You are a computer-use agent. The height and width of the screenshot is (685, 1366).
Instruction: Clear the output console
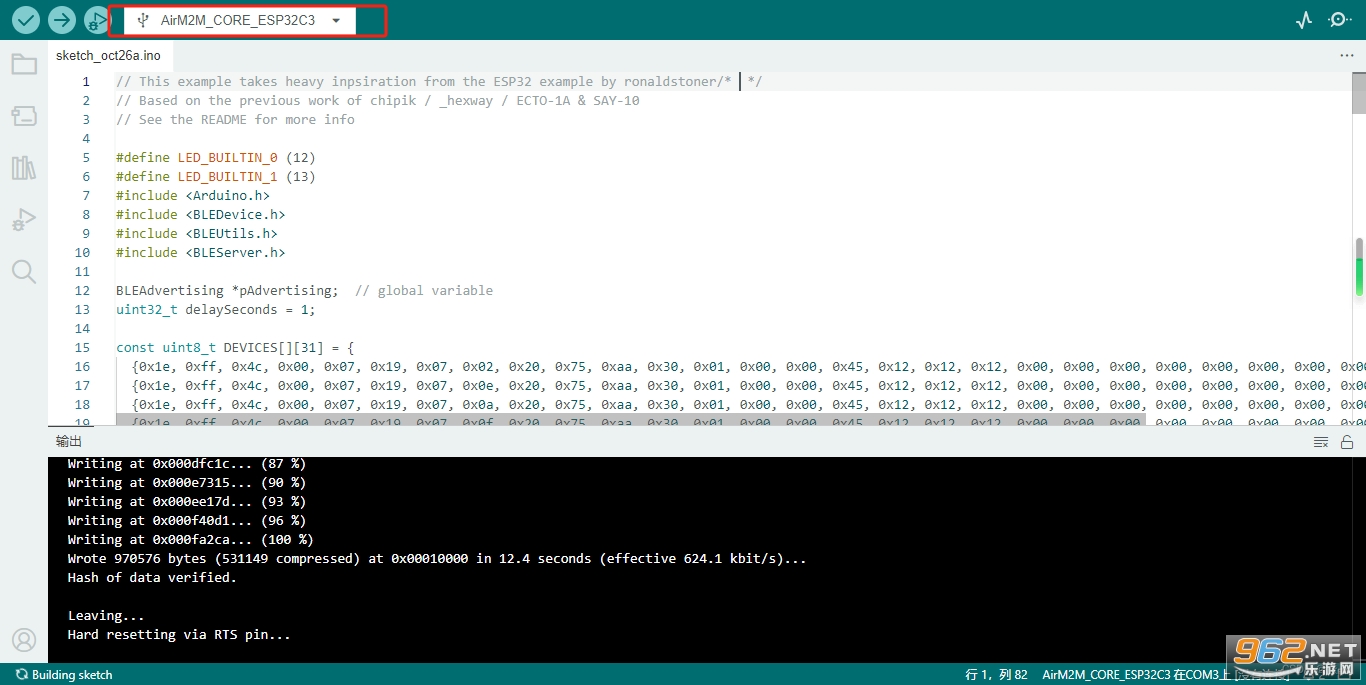(x=1321, y=442)
